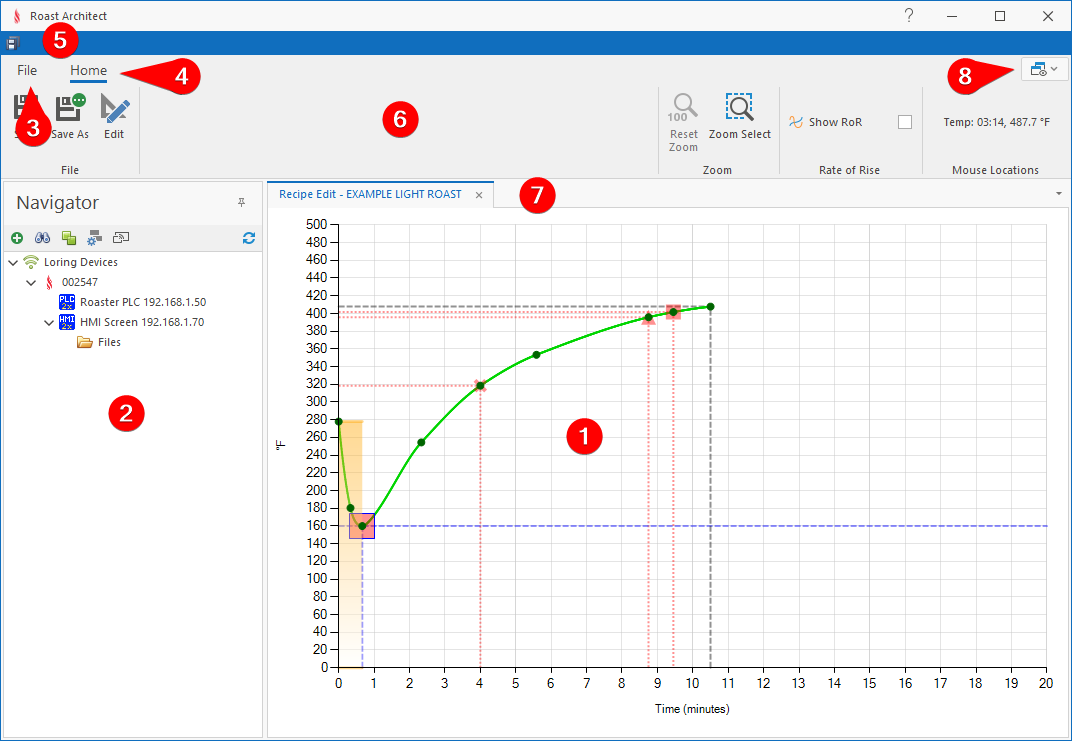Click the quick access save-all icon
The width and height of the screenshot is (1072, 741).
(12, 43)
